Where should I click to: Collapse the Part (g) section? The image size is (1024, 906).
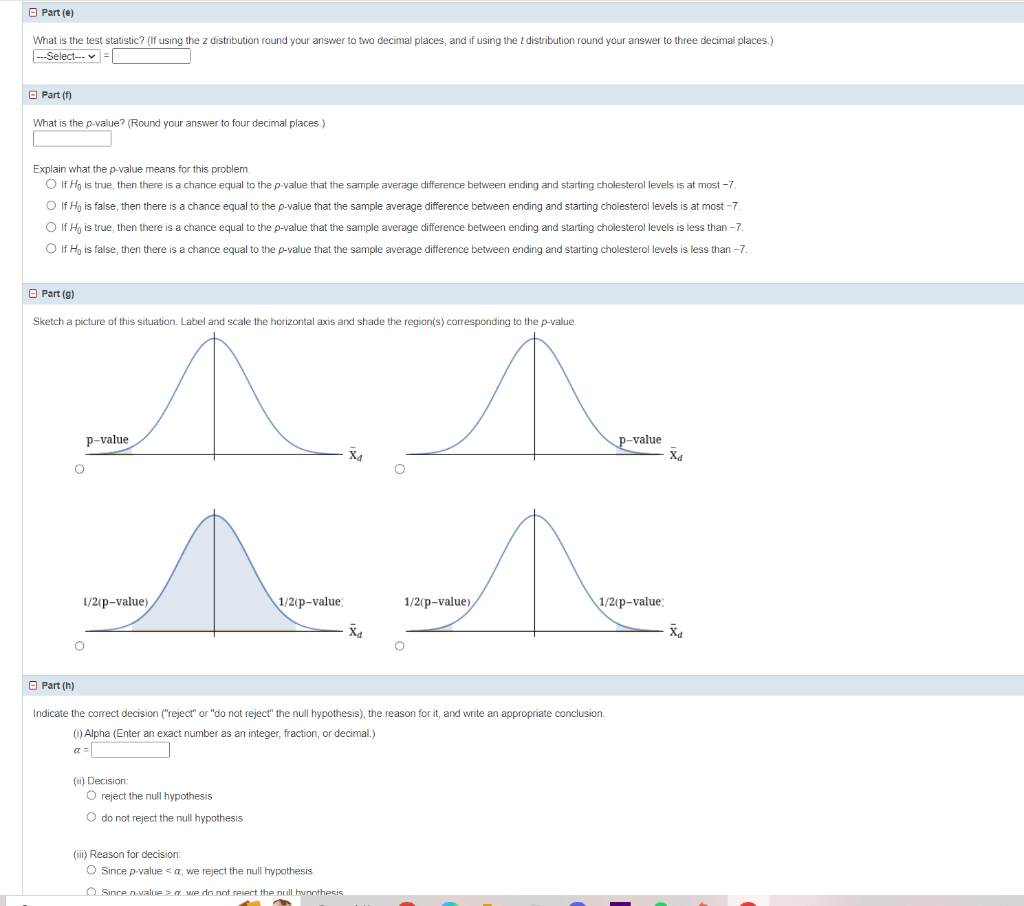(x=31, y=293)
